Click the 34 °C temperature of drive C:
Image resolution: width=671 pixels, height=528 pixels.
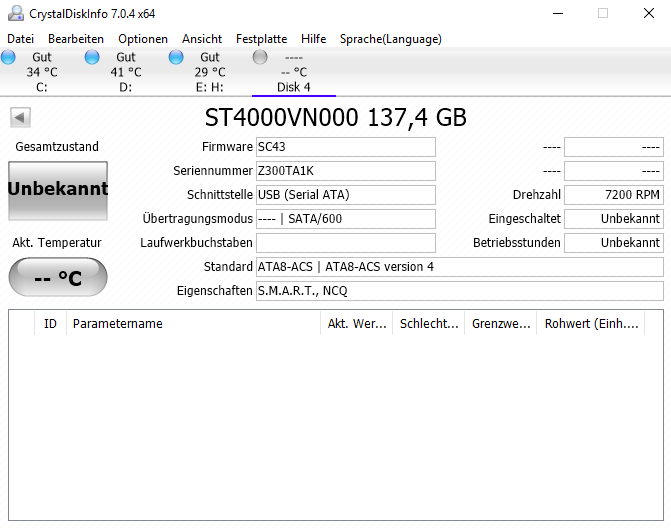tap(42, 72)
